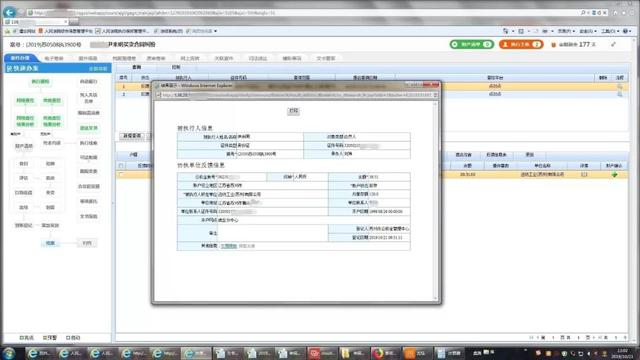Click the expand arrows icon at top right
Image resolution: width=640 pixels, height=360 pixels.
613,44
